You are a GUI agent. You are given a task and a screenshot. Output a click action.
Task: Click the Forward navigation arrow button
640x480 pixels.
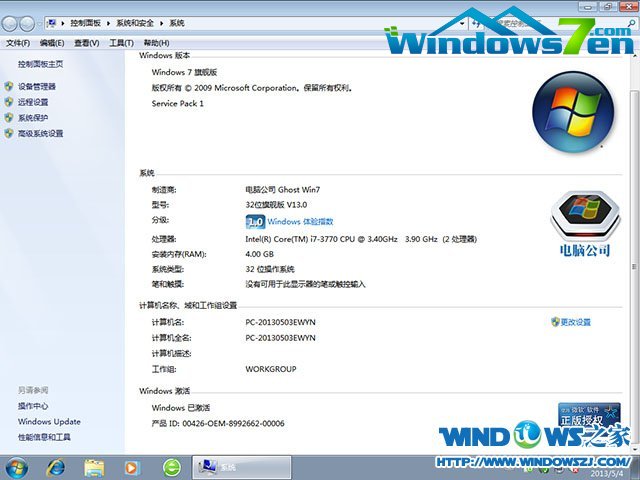coord(27,24)
